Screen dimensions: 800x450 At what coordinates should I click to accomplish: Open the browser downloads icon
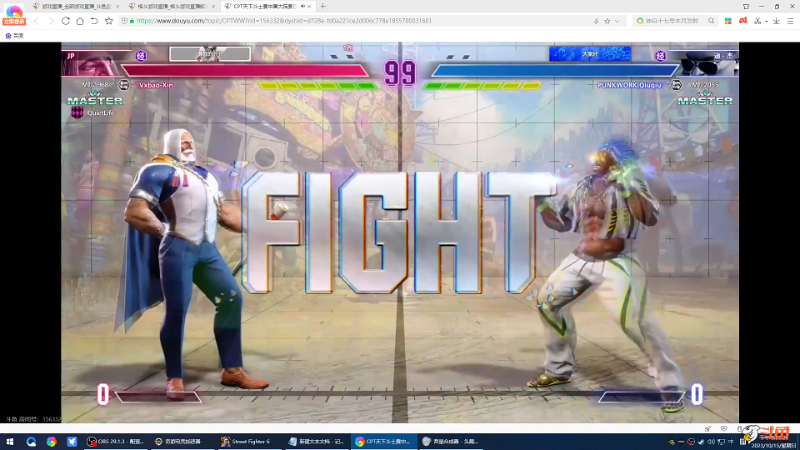click(776, 21)
